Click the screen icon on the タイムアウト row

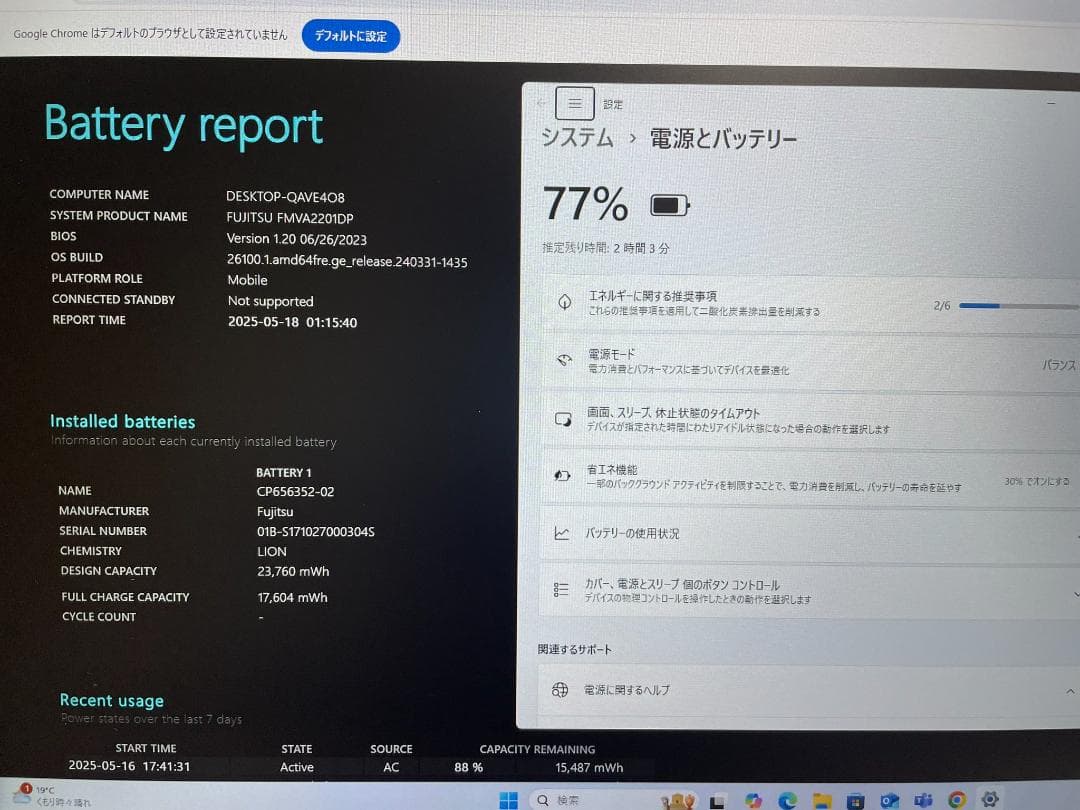tap(562, 420)
